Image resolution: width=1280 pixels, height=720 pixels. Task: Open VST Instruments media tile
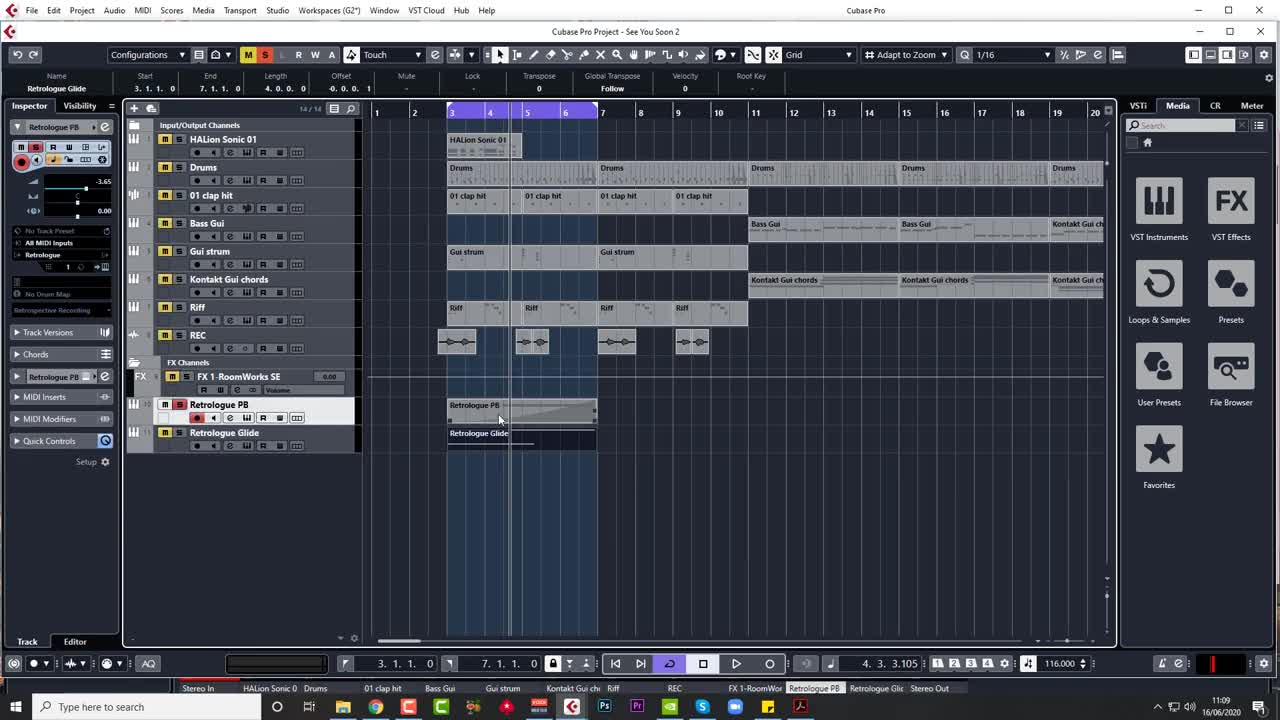pos(1159,210)
